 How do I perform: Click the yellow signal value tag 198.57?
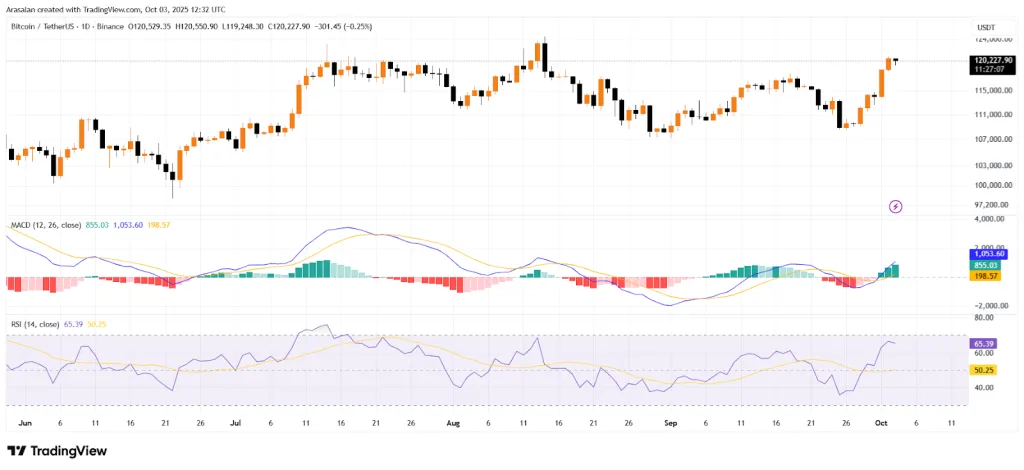[986, 275]
